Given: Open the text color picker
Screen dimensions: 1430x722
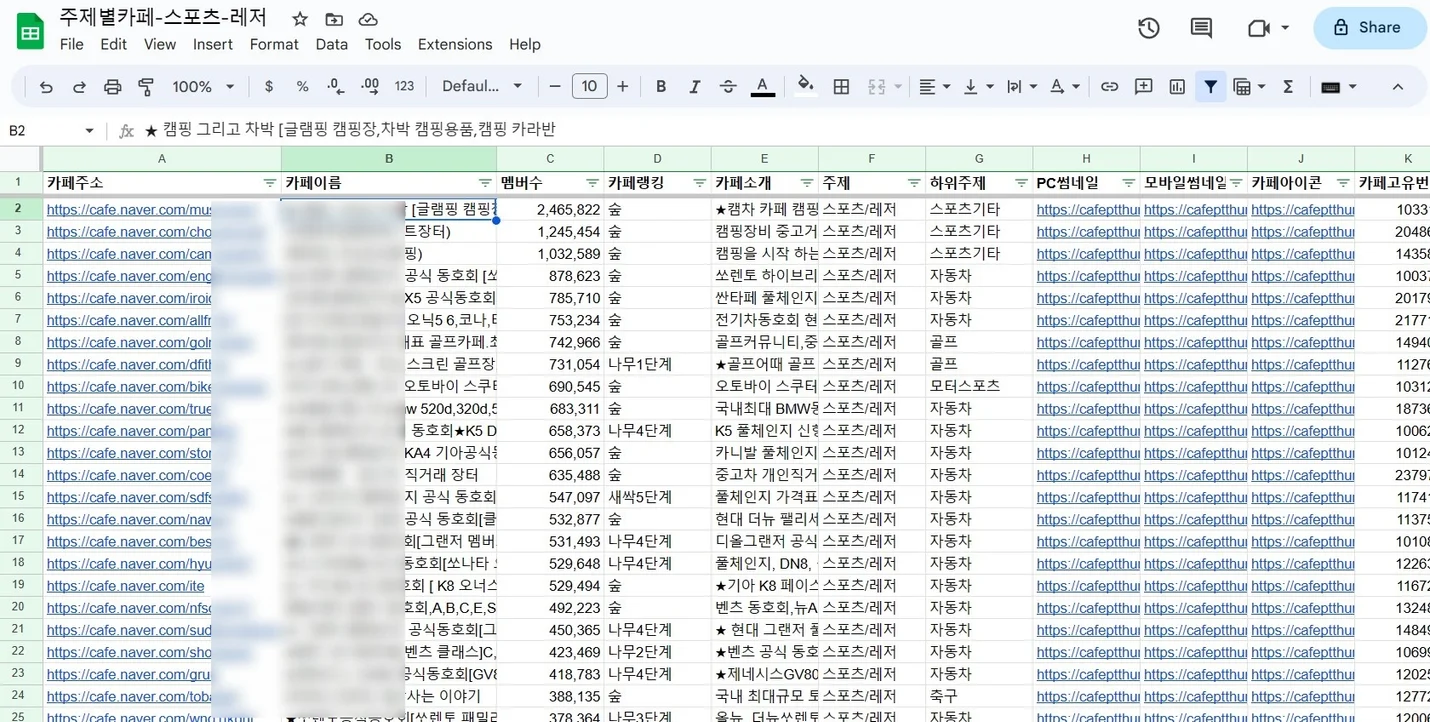Looking at the screenshot, I should pos(762,87).
